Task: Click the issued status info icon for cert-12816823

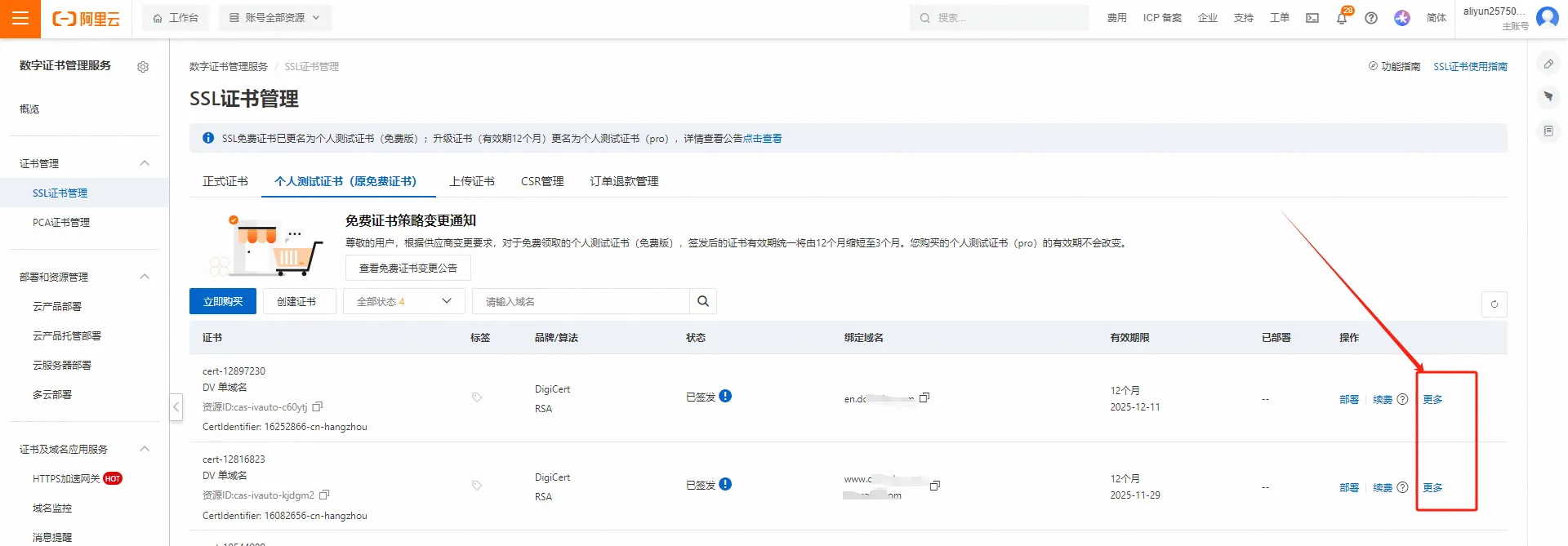Action: click(x=725, y=484)
